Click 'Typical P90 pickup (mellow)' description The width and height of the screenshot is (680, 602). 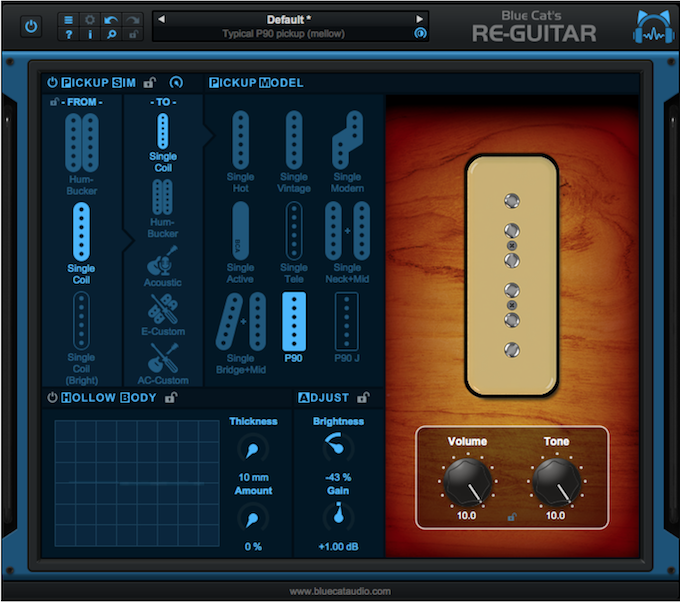coord(284,34)
